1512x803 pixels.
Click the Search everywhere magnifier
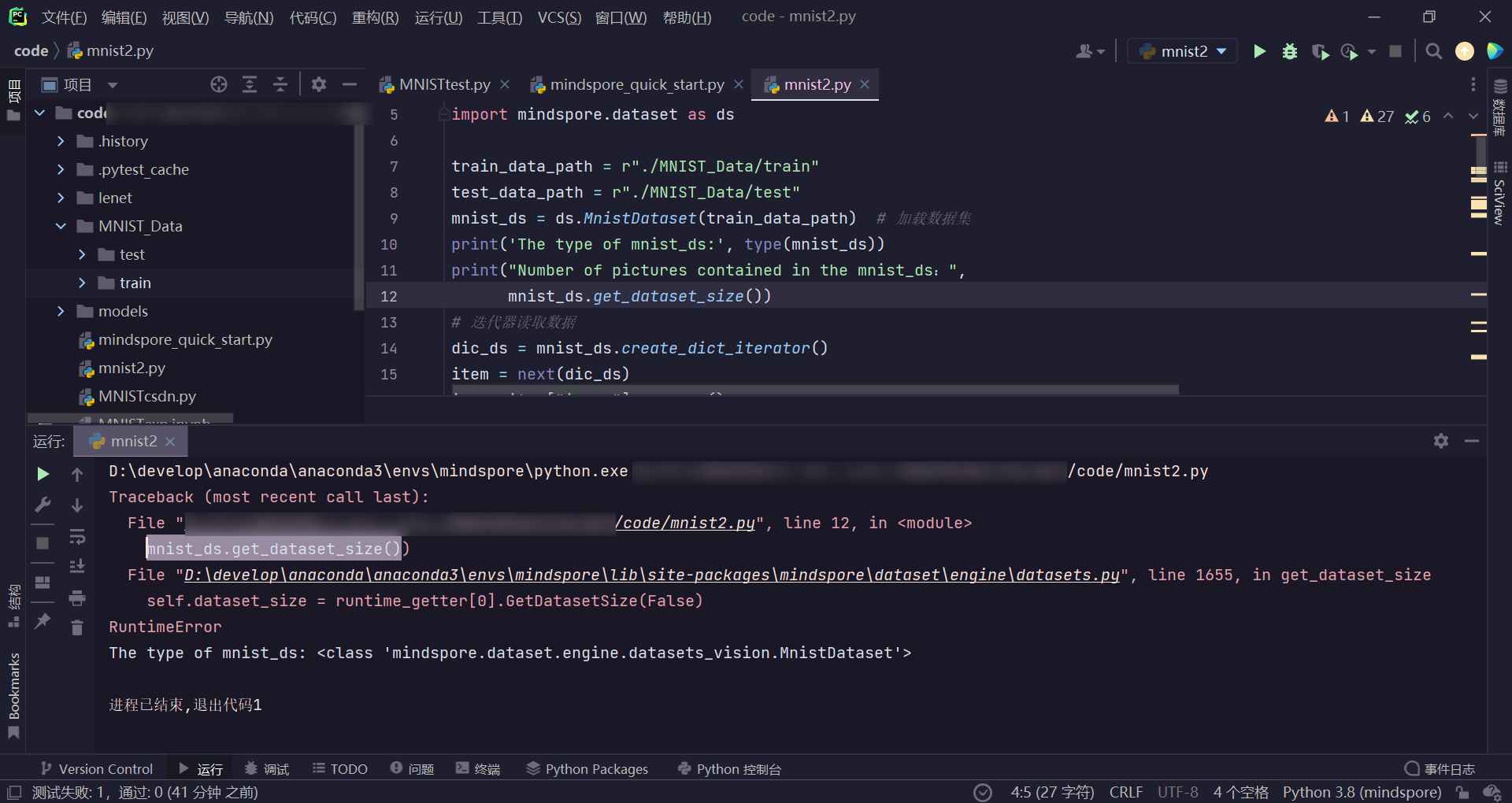(1433, 50)
